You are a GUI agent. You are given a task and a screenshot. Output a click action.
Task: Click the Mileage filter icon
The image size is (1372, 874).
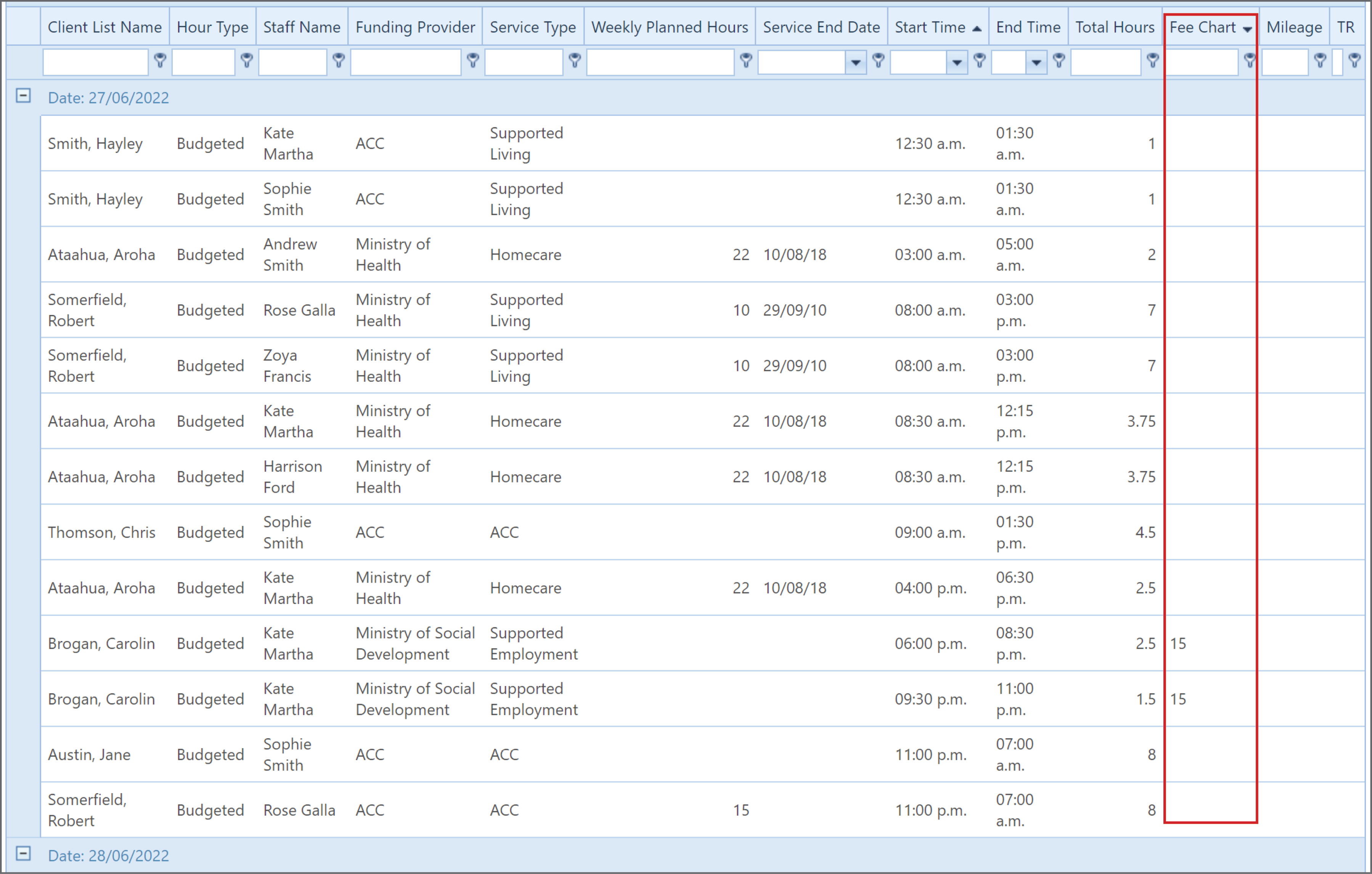(x=1320, y=60)
